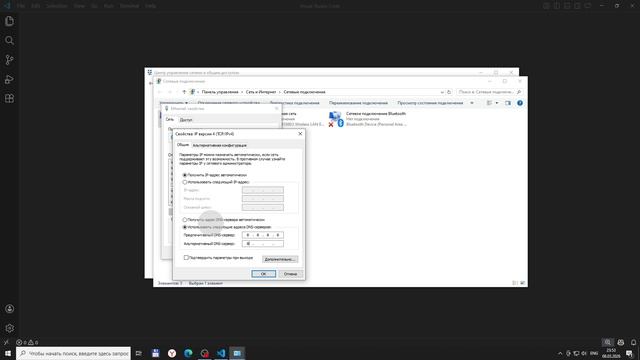Click the taskbar clock and date
This screenshot has height=360, width=640.
click(x=611, y=353)
